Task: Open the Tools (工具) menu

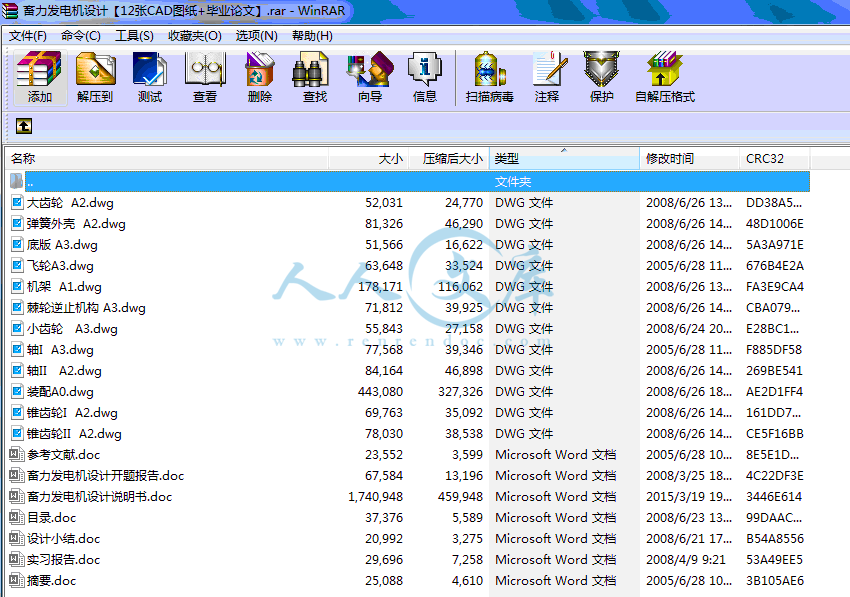Action: point(134,36)
